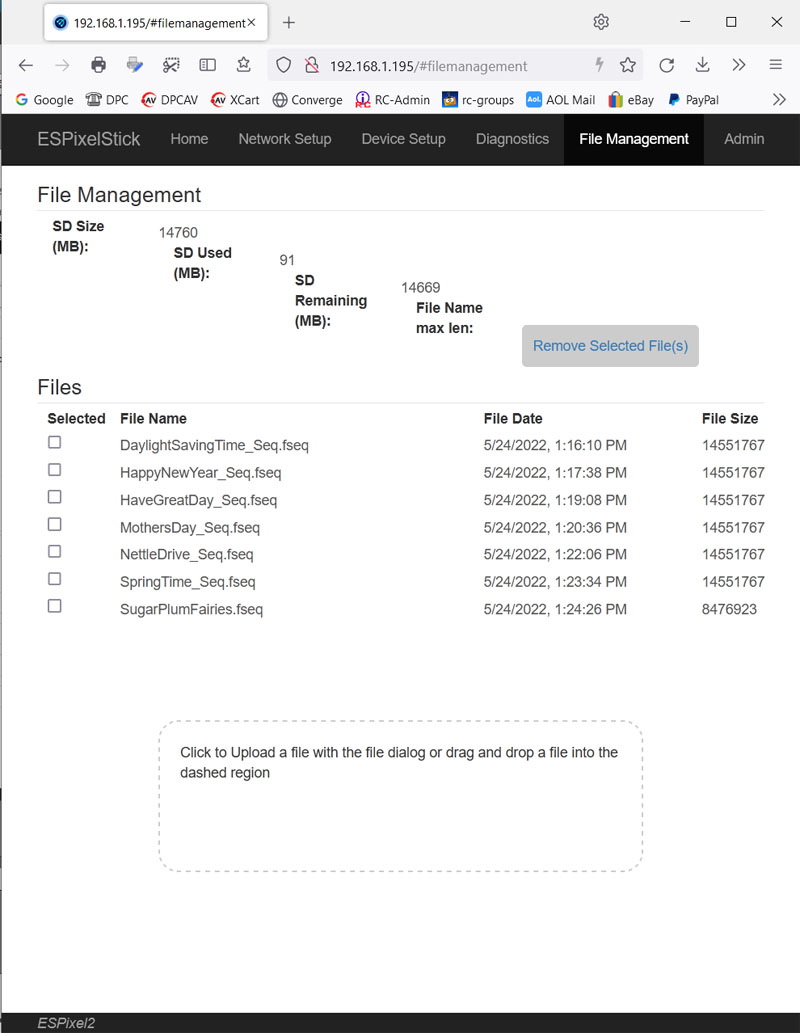
Task: Bookmark this page using the star icon
Action: [x=627, y=64]
